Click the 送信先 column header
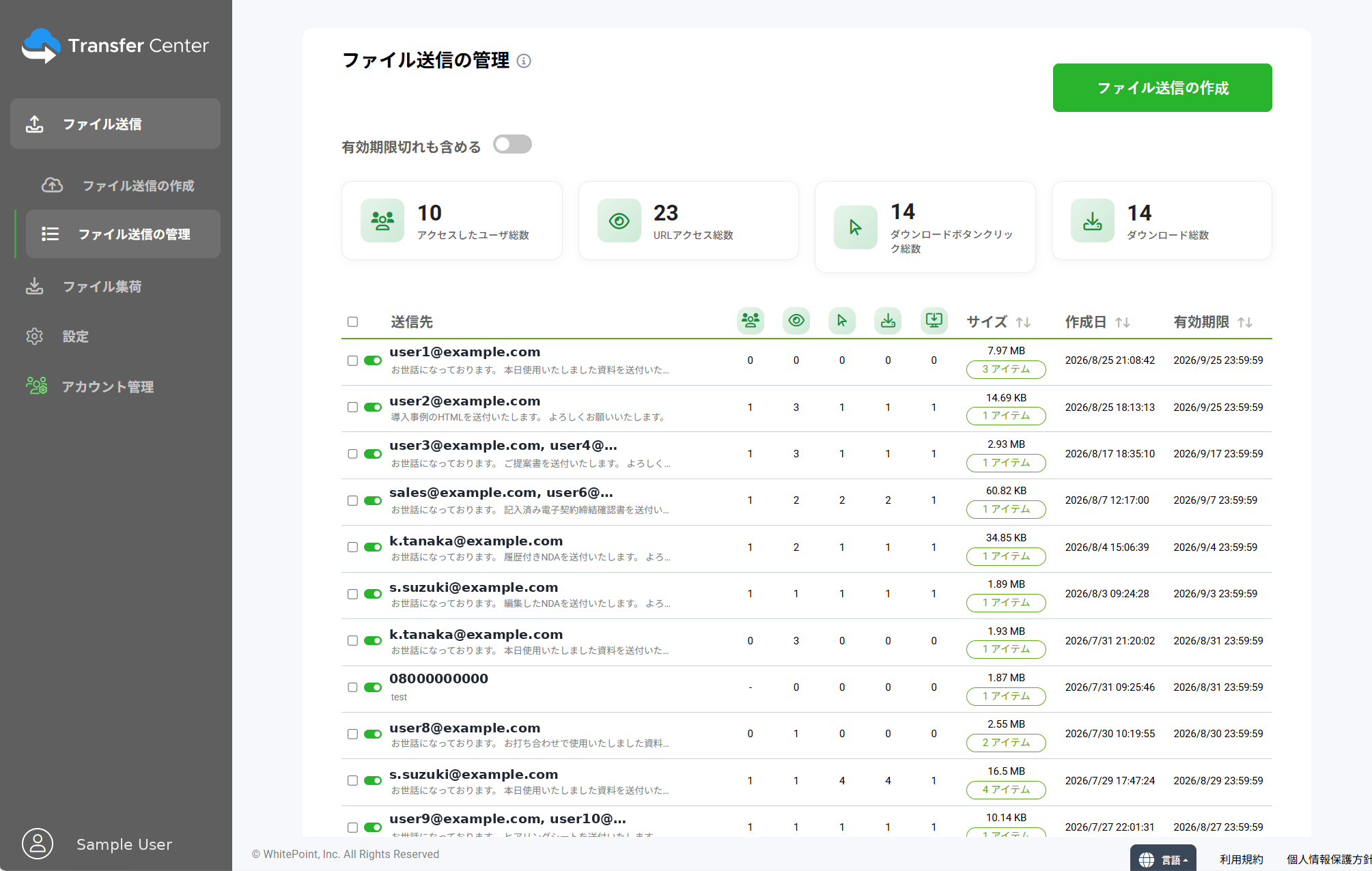The image size is (1372, 871). (x=411, y=322)
